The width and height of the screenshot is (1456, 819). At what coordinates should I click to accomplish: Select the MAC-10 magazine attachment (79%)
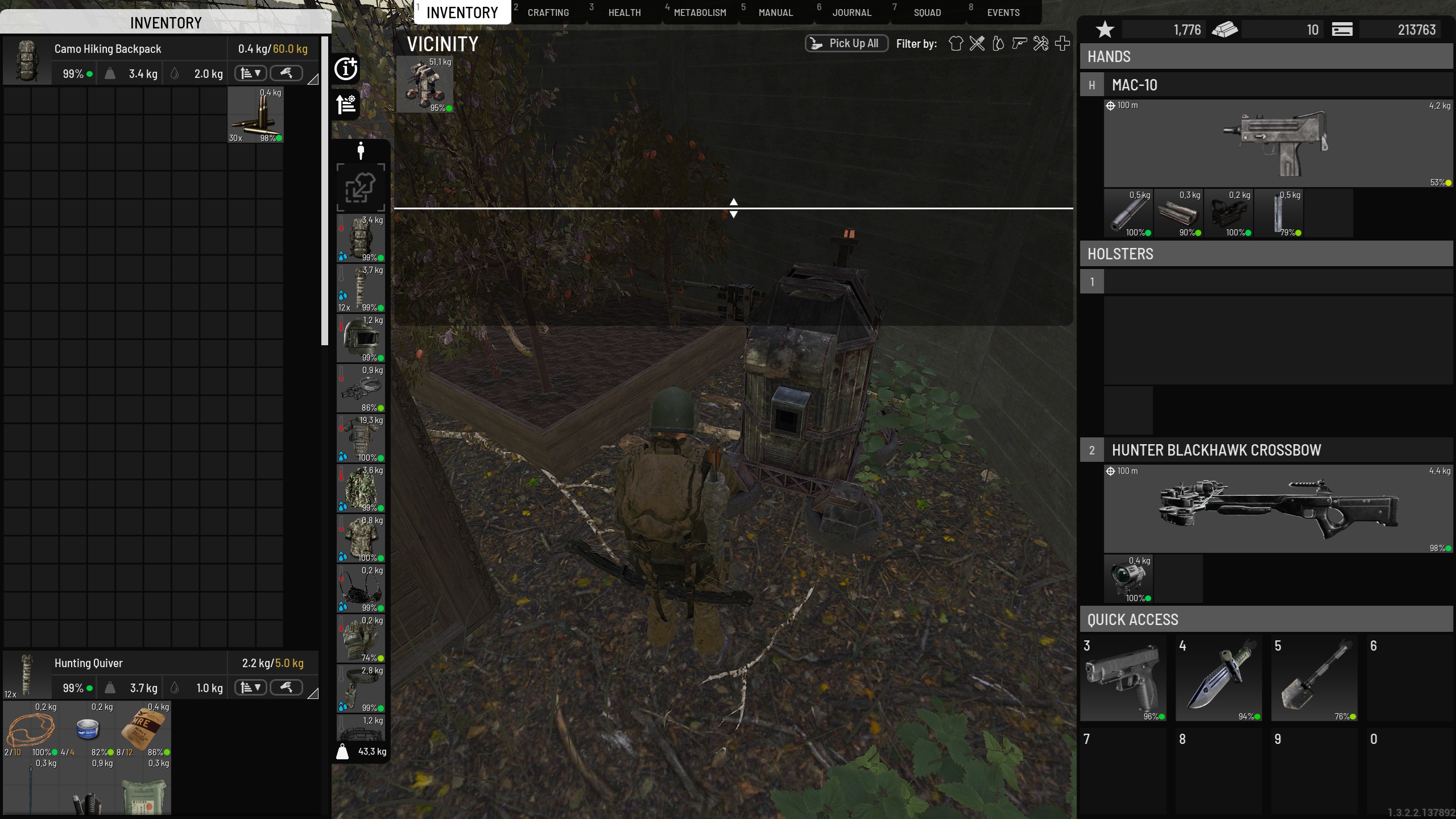[1279, 213]
